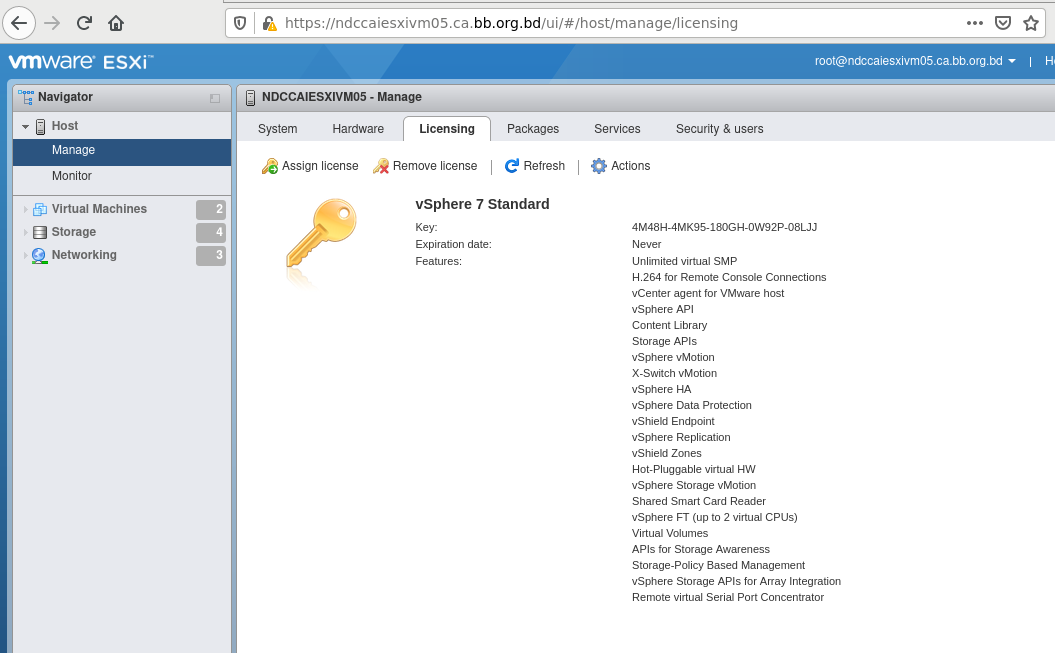Open the browser home page icon
The width and height of the screenshot is (1055, 653).
point(116,23)
